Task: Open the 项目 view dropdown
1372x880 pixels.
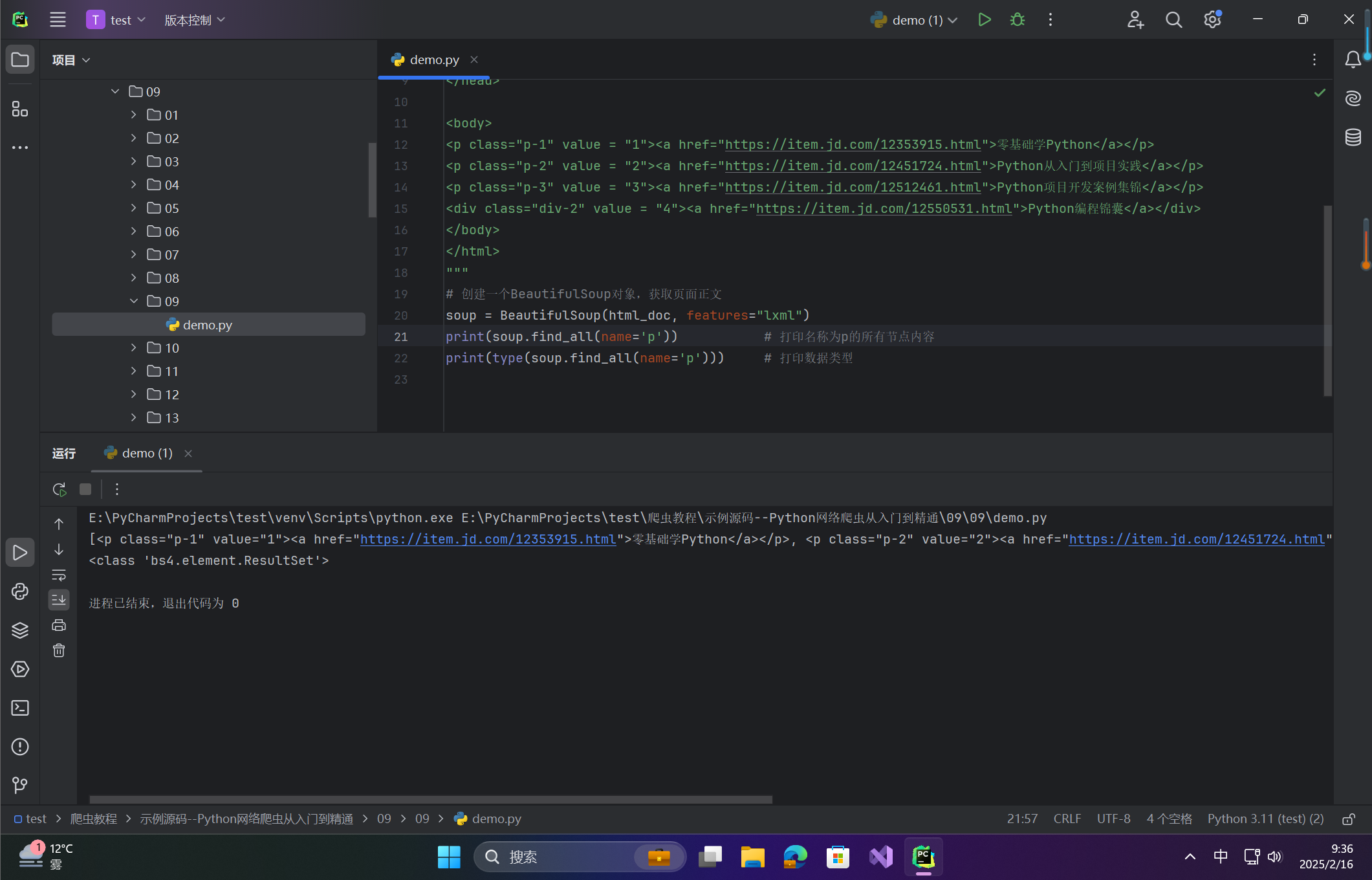Action: pos(71,60)
